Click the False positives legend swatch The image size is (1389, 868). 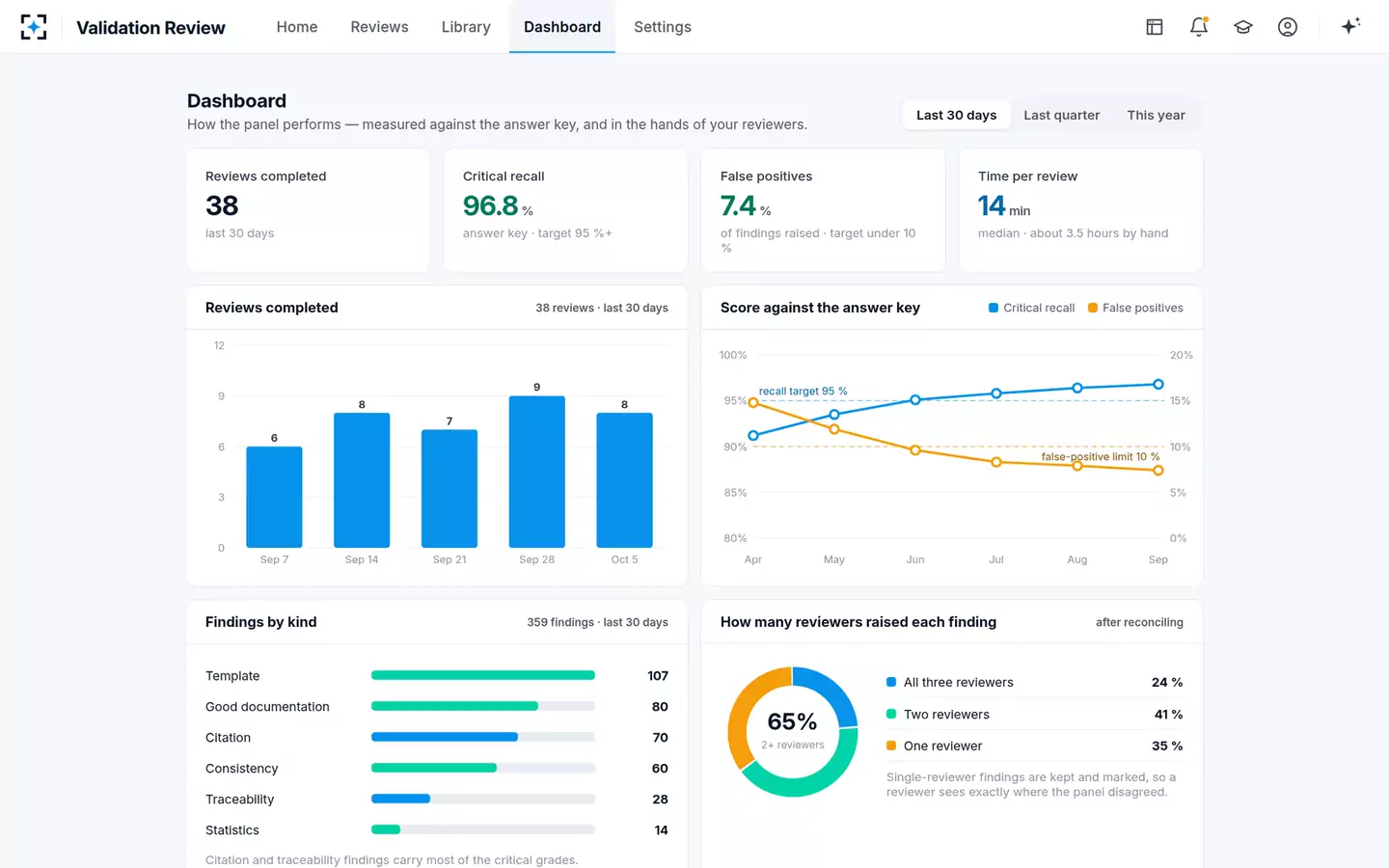coord(1093,308)
